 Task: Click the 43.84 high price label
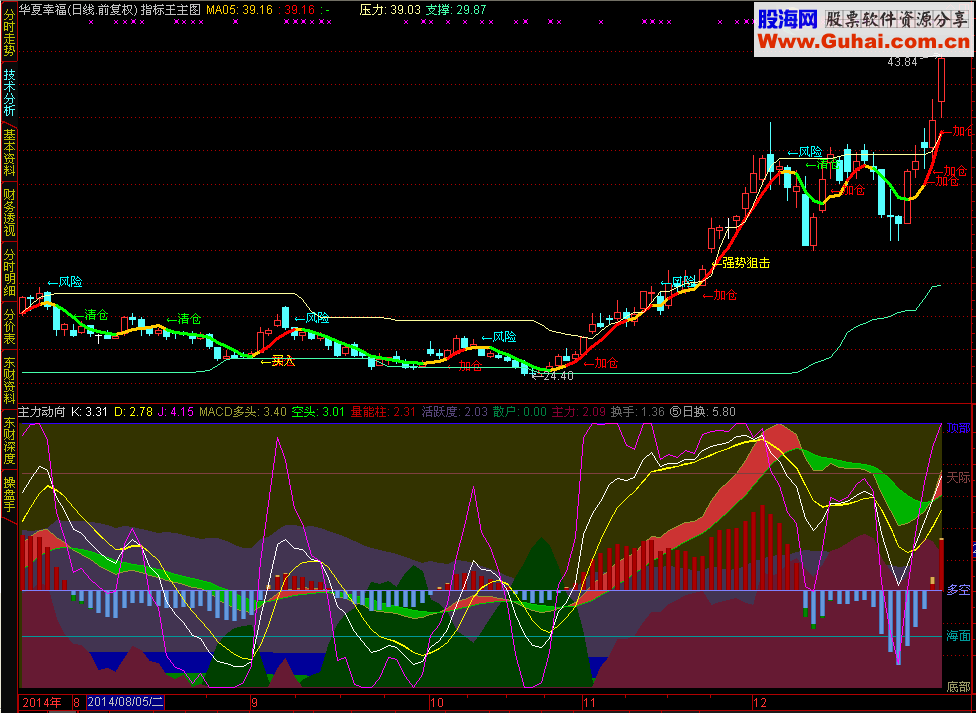pos(902,62)
